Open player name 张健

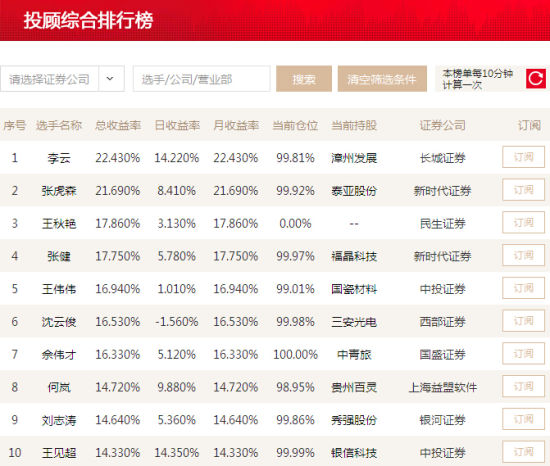[59, 256]
